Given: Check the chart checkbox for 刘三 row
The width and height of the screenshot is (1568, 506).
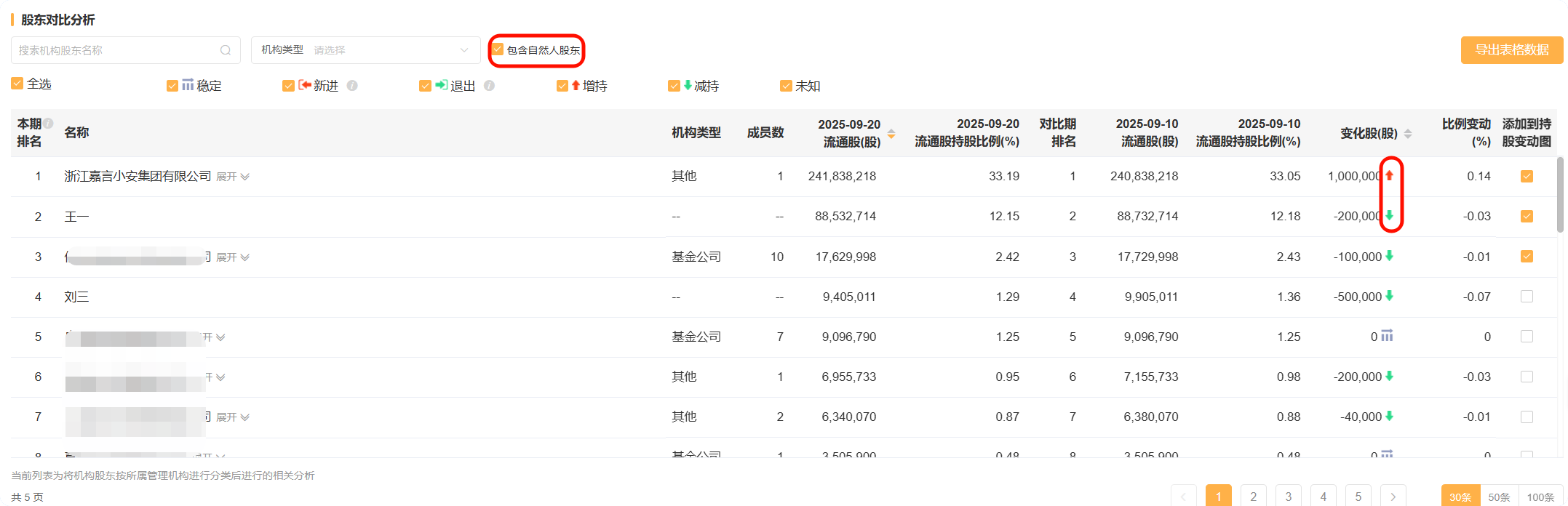Looking at the screenshot, I should click(x=1527, y=297).
